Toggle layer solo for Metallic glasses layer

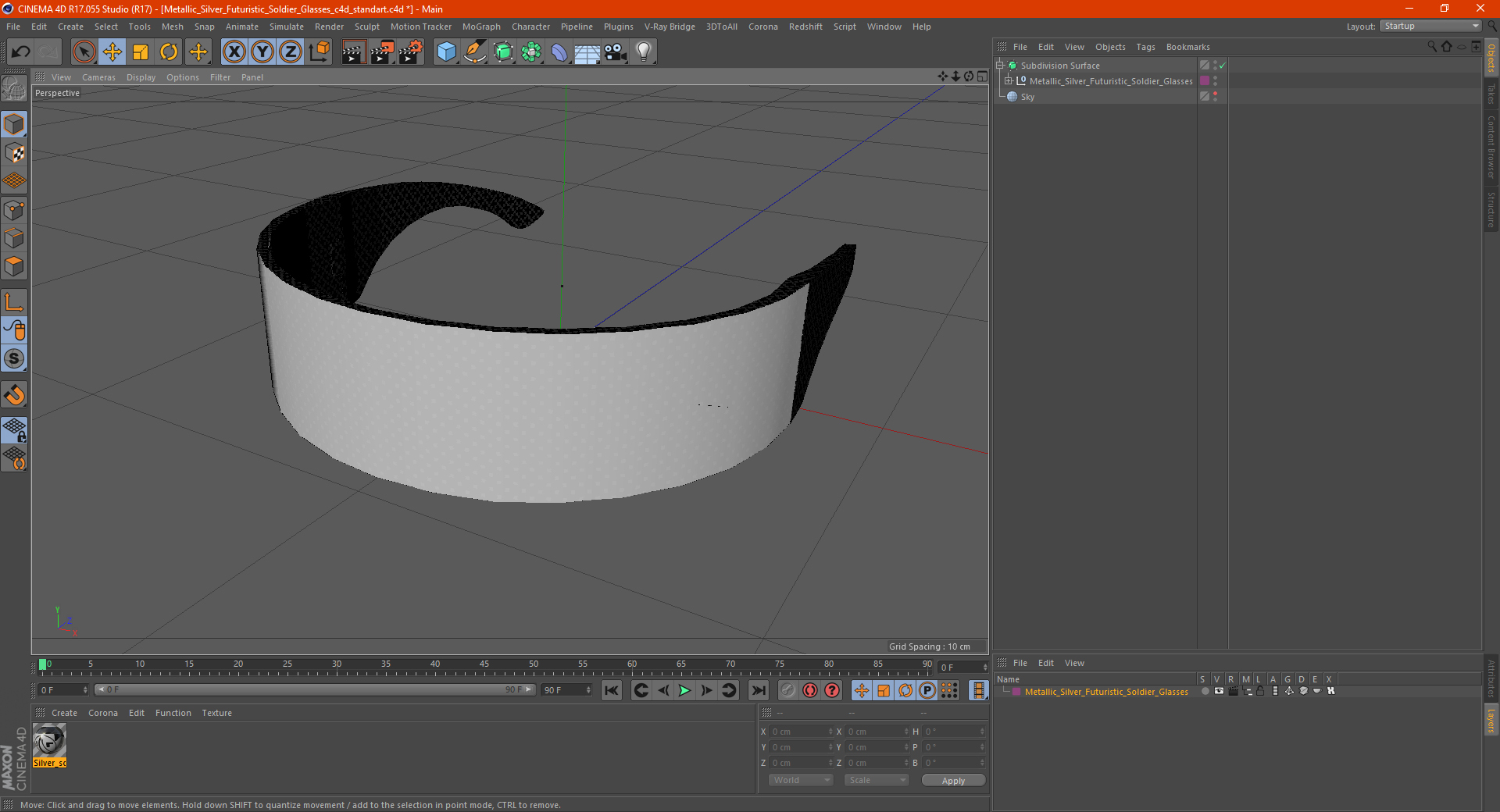pos(1205,691)
